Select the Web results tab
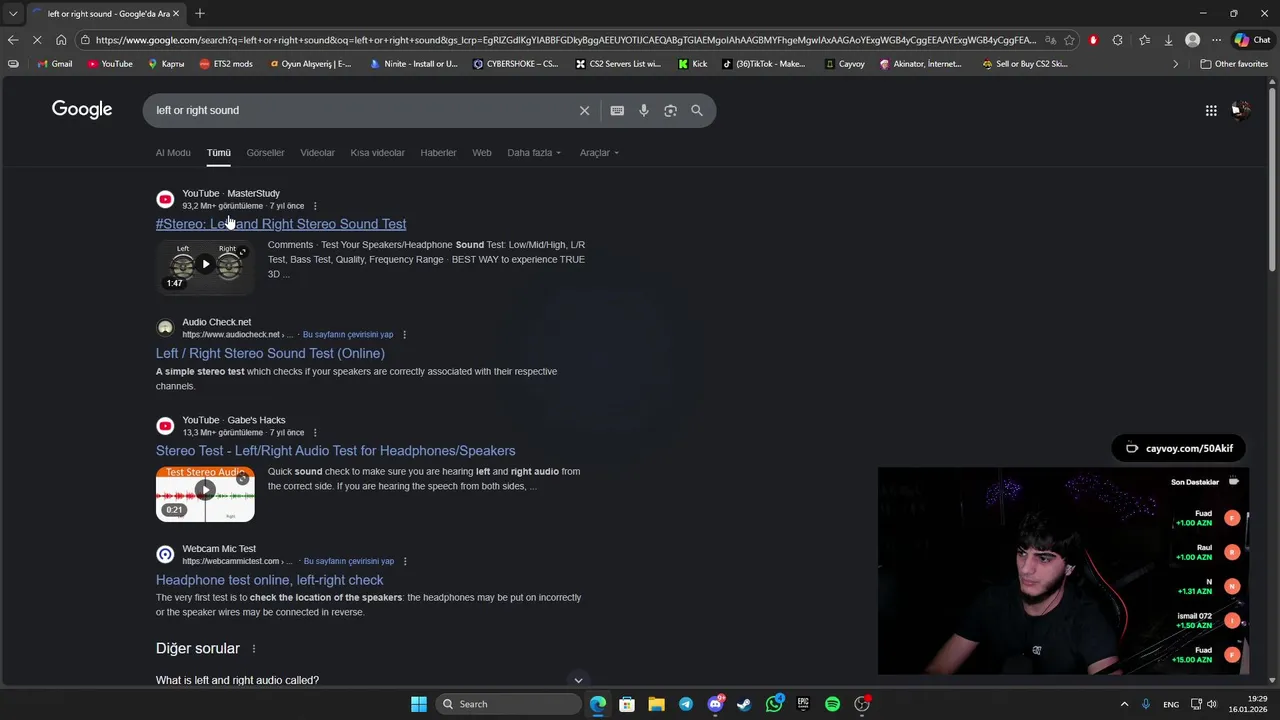This screenshot has height=720, width=1280. [x=482, y=153]
